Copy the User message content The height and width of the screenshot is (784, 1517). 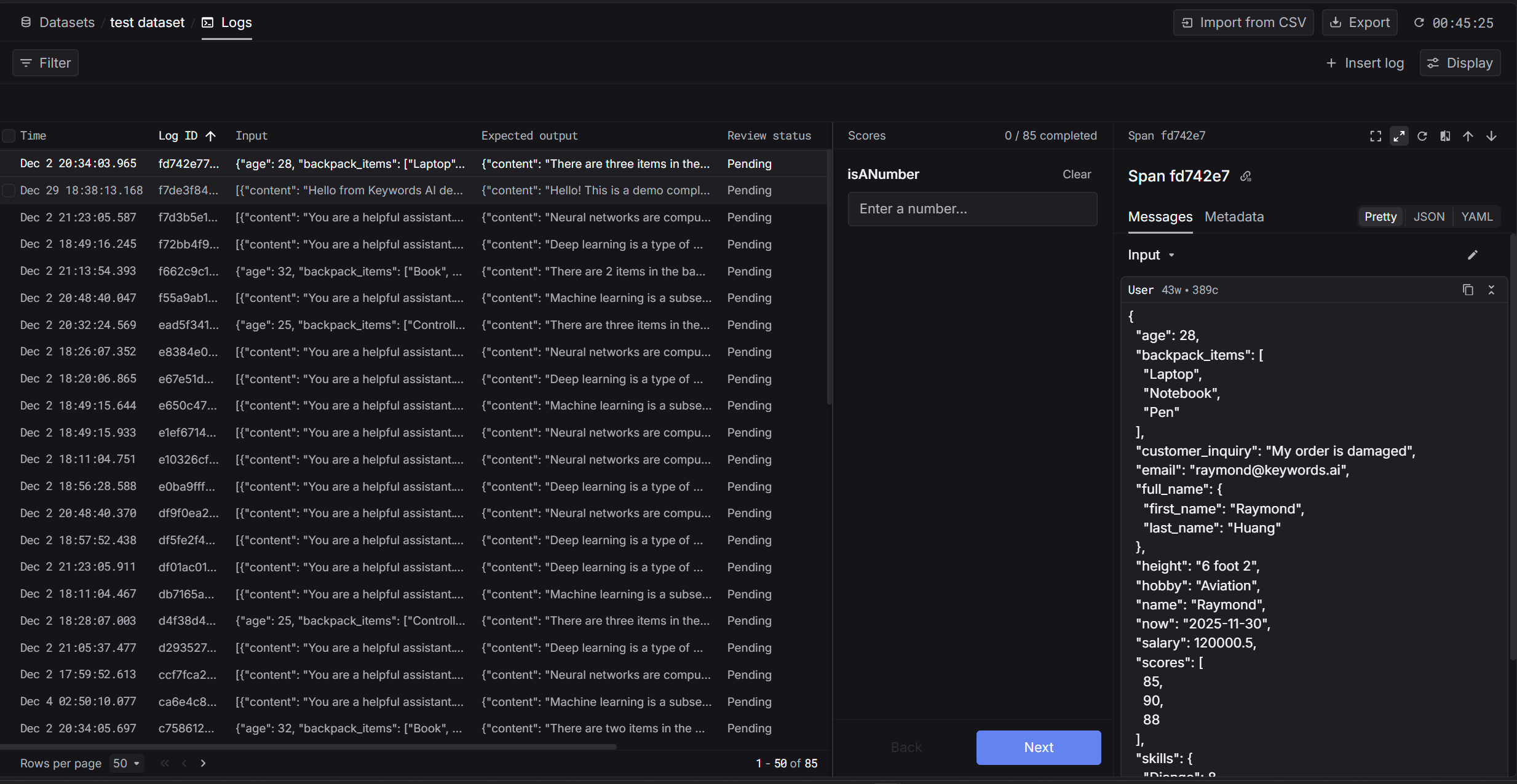[x=1468, y=290]
